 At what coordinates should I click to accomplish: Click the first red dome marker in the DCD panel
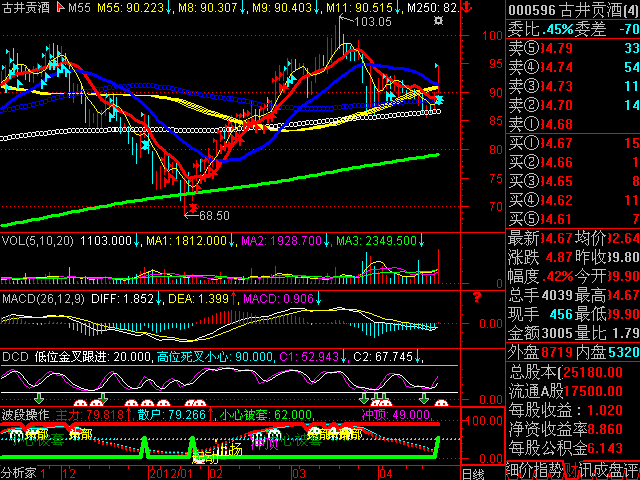pos(80,403)
